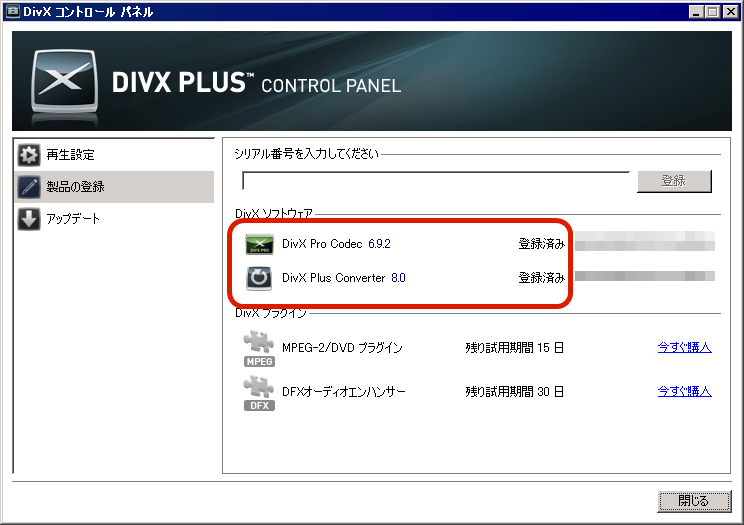744x525 pixels.
Task: Click 登録済み beside DivX Pro Codec
Action: point(541,244)
